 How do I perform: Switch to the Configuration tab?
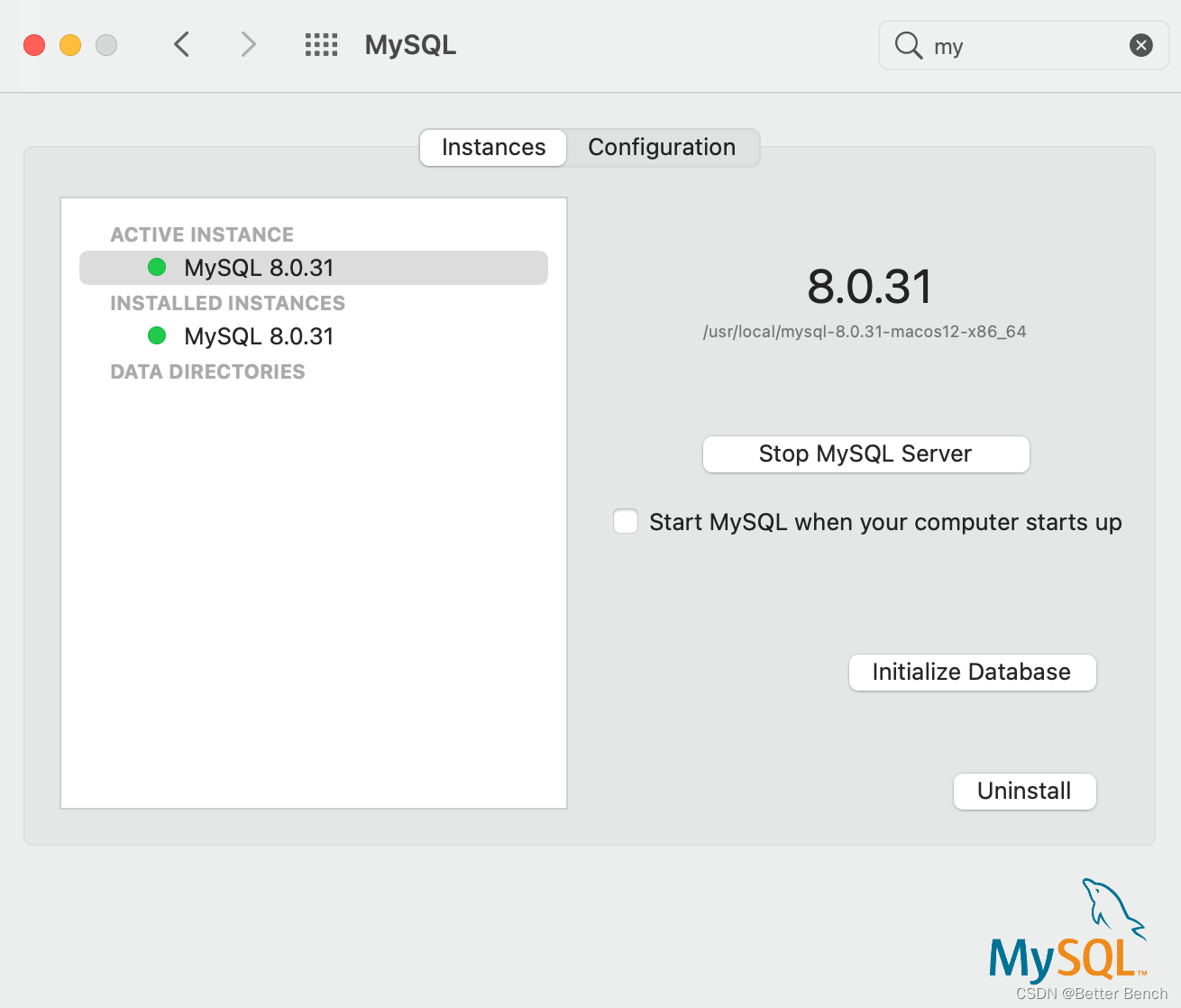[x=662, y=147]
